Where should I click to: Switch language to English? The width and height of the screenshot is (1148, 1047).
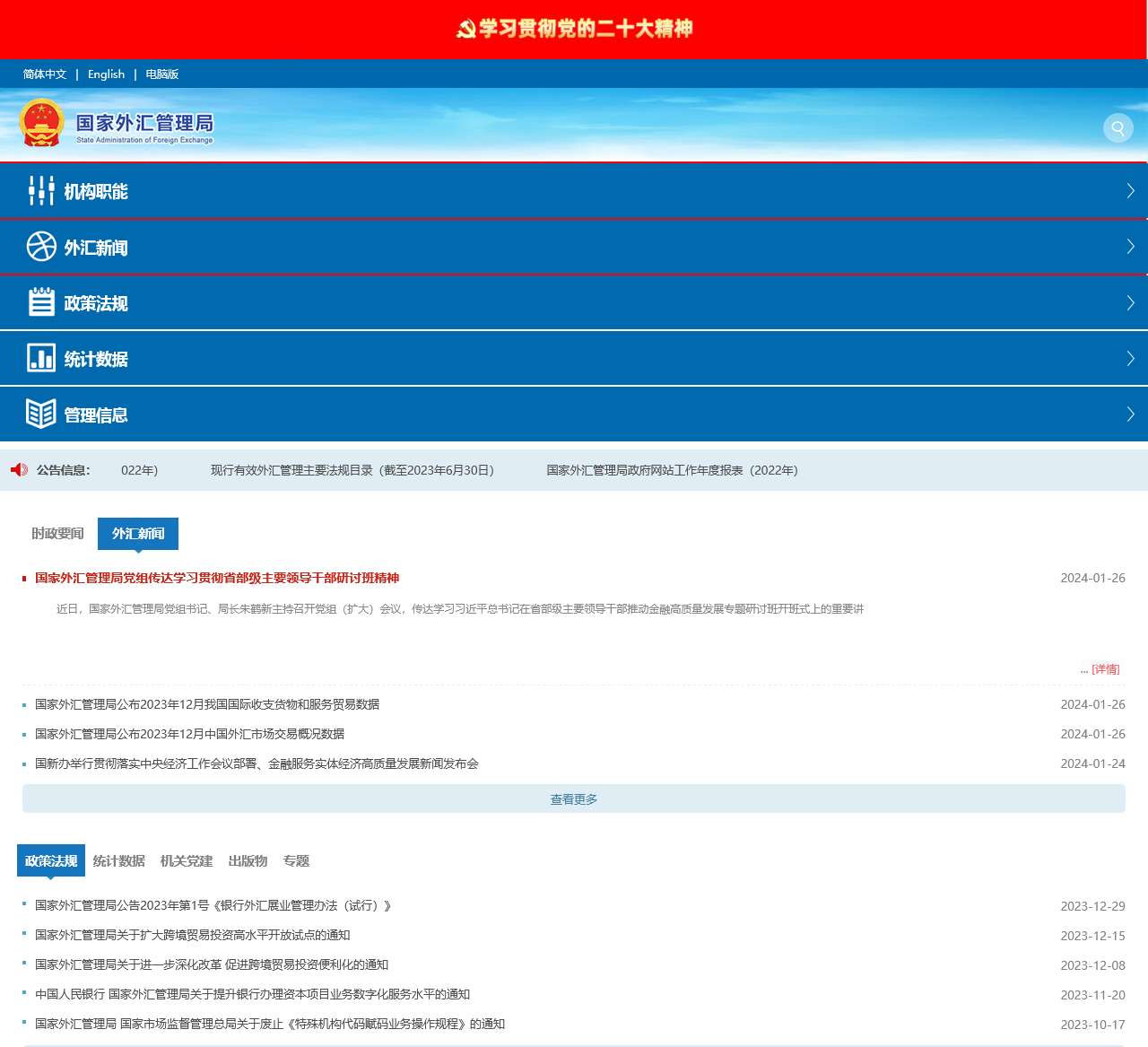[106, 74]
